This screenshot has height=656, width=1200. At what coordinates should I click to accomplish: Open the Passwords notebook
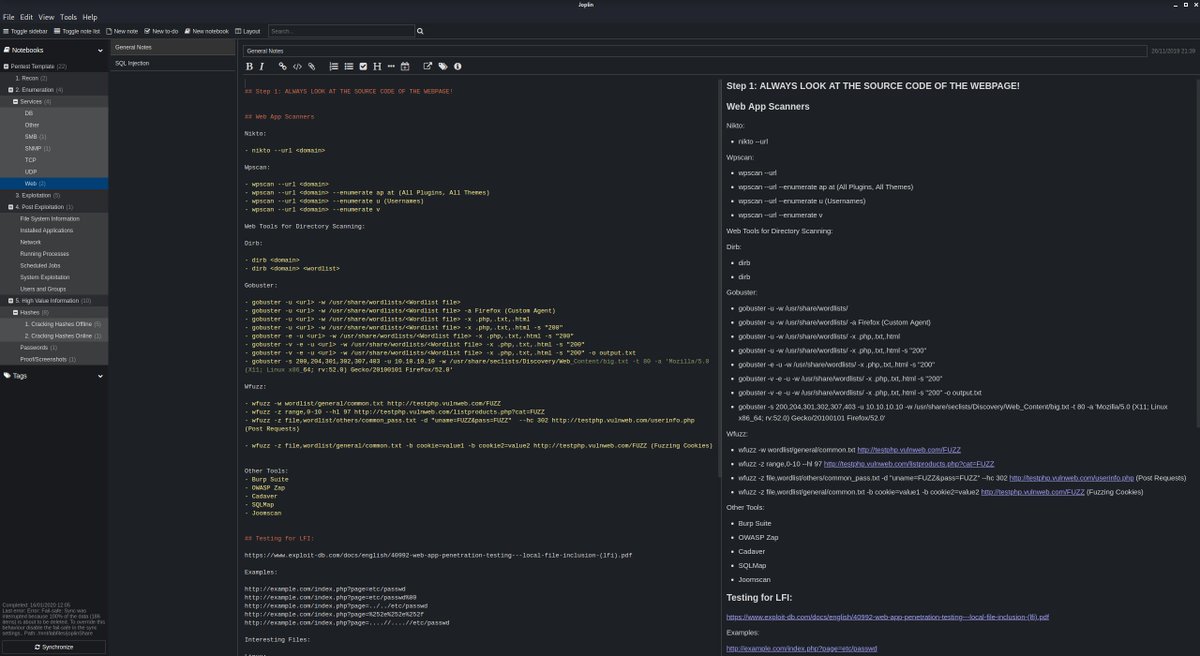54,347
